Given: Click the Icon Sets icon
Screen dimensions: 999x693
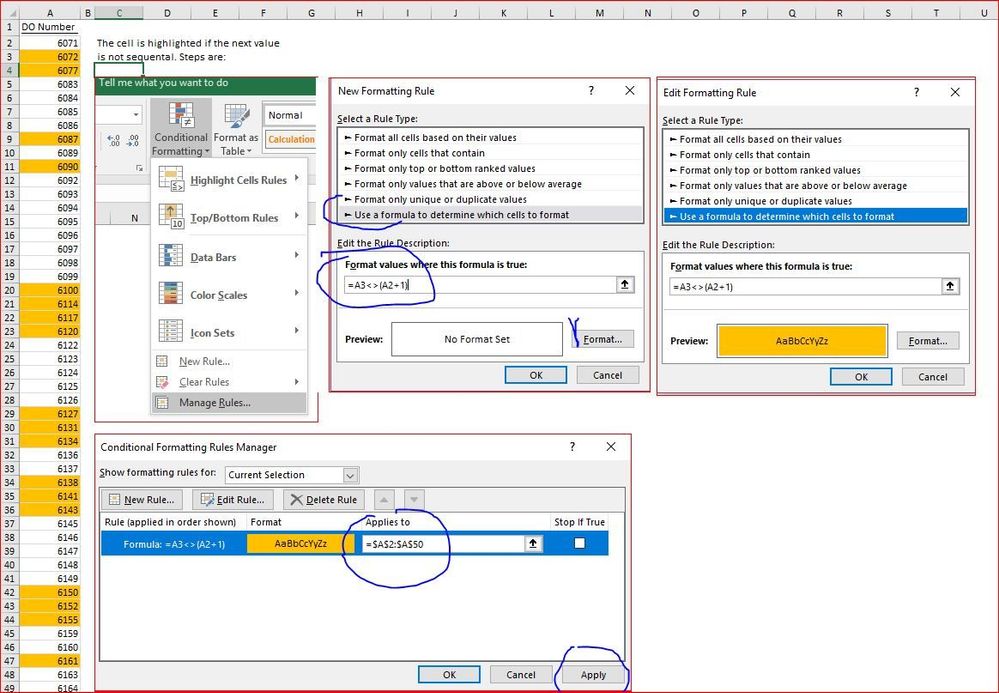Looking at the screenshot, I should click(171, 331).
